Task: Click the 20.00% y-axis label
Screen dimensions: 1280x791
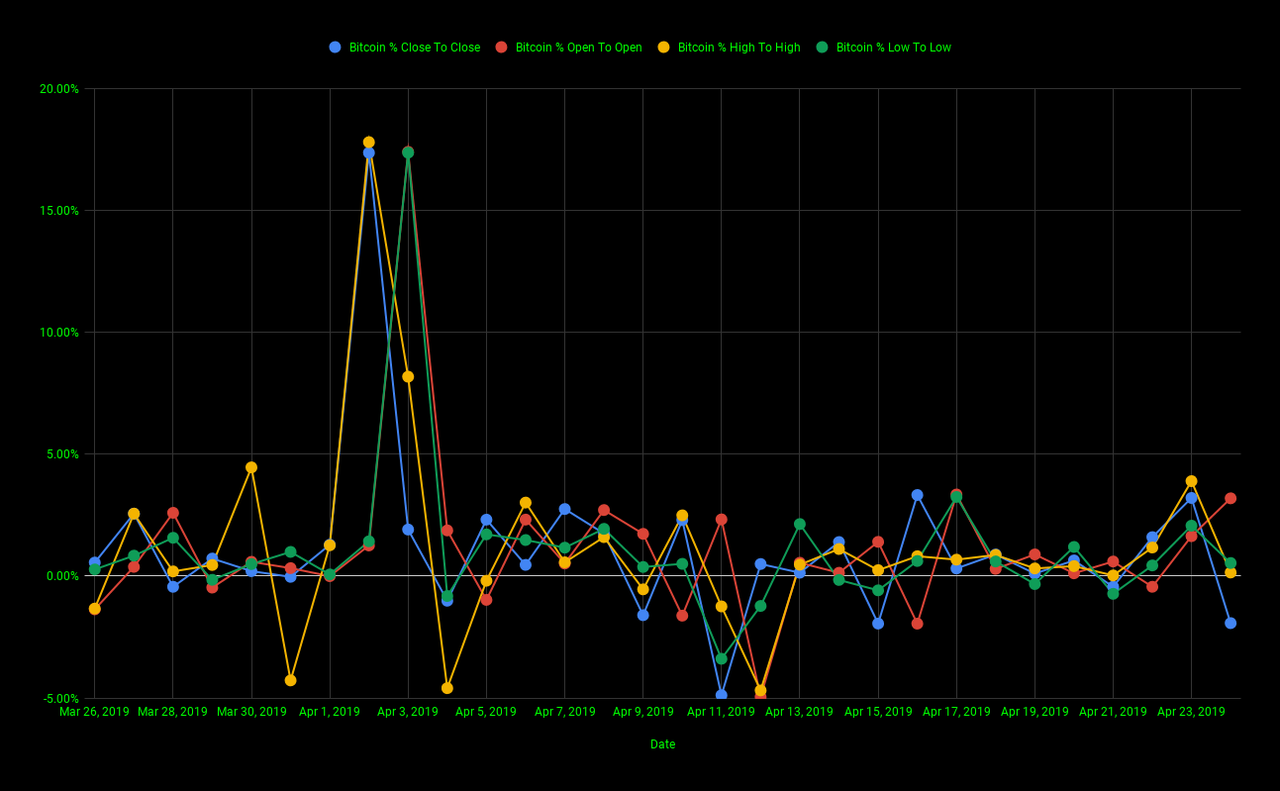Action: pos(59,88)
